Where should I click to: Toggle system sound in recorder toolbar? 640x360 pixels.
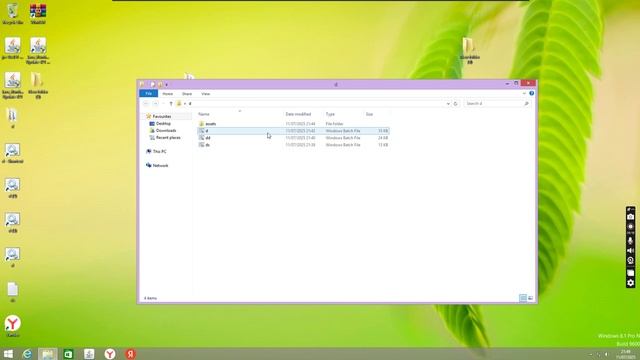pyautogui.click(x=631, y=251)
